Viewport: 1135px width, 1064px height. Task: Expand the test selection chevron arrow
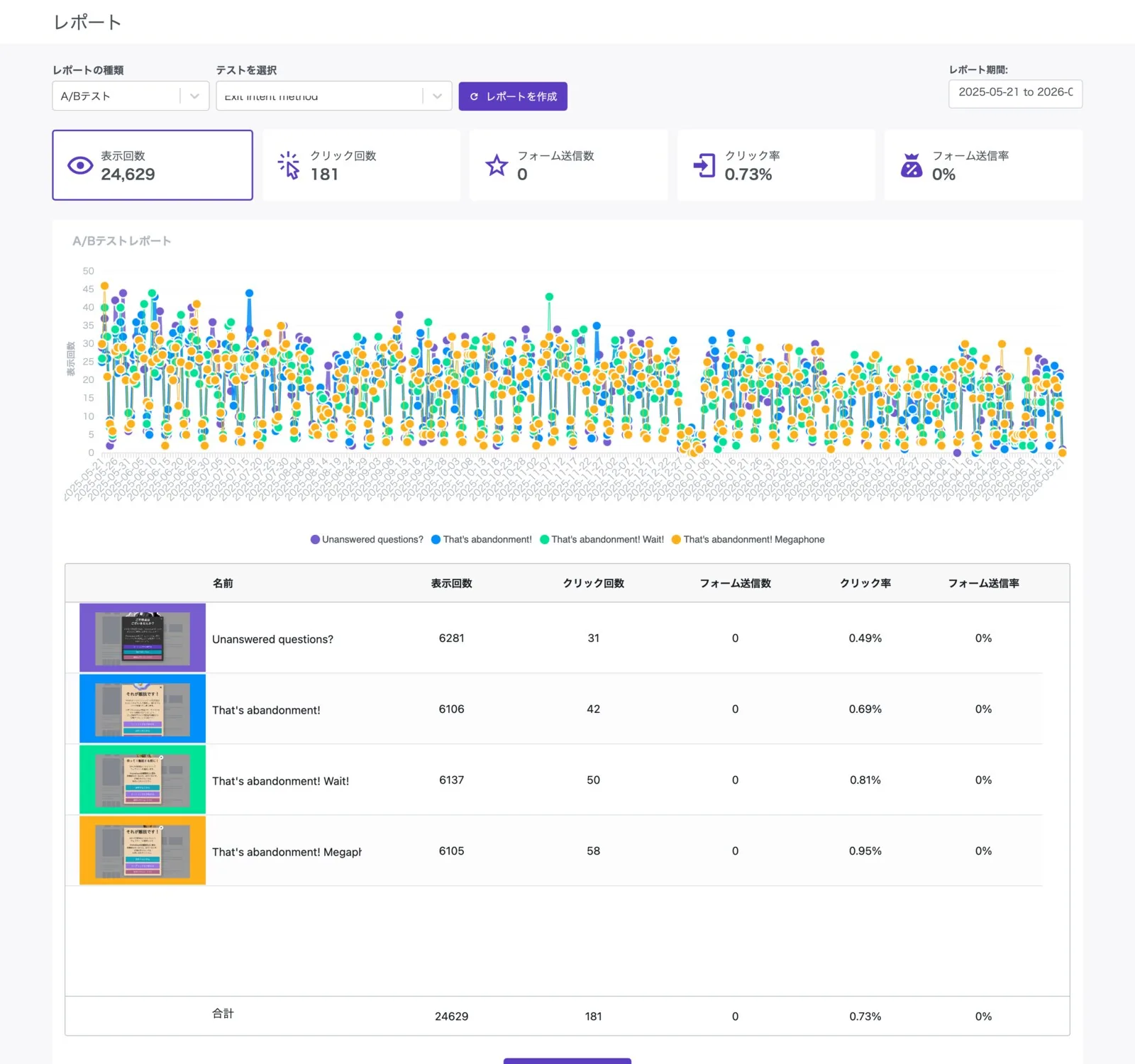click(x=437, y=96)
